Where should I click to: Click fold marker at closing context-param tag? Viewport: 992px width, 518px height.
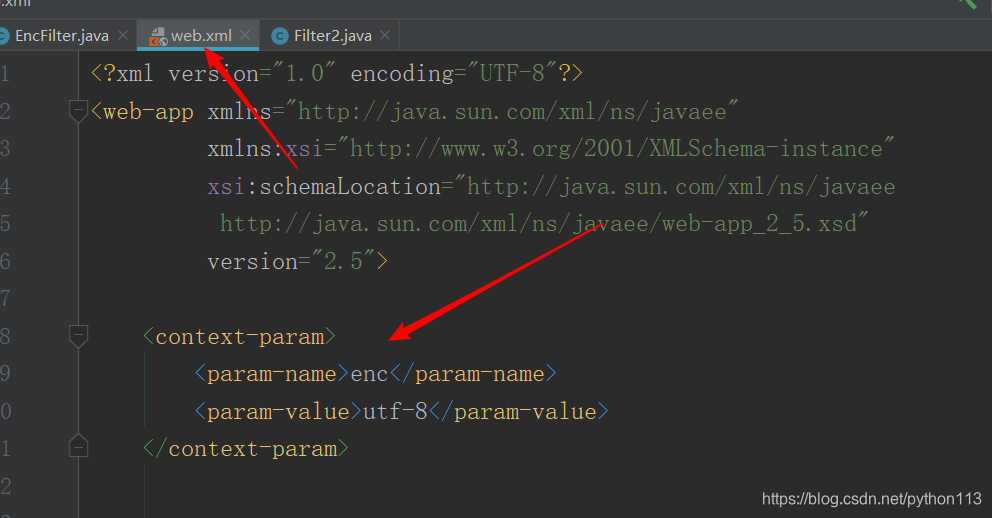78,447
